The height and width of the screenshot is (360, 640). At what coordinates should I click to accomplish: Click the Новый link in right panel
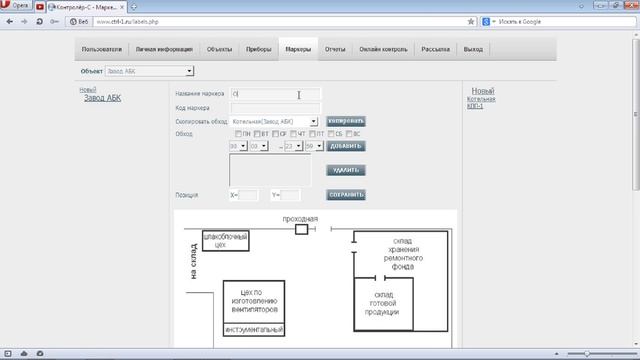(x=483, y=91)
